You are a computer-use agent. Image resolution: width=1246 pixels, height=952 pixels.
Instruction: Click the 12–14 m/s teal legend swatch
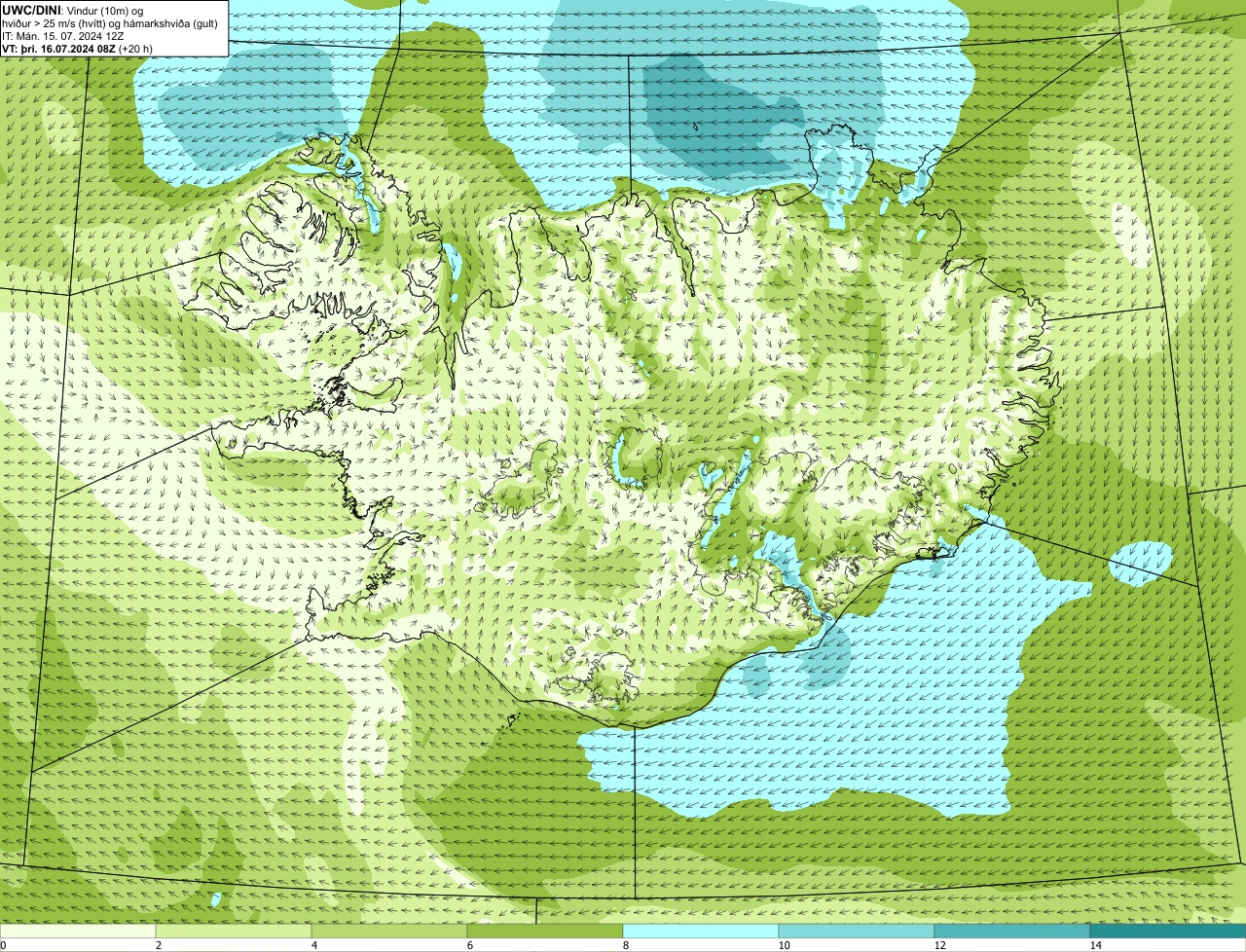point(1012,931)
